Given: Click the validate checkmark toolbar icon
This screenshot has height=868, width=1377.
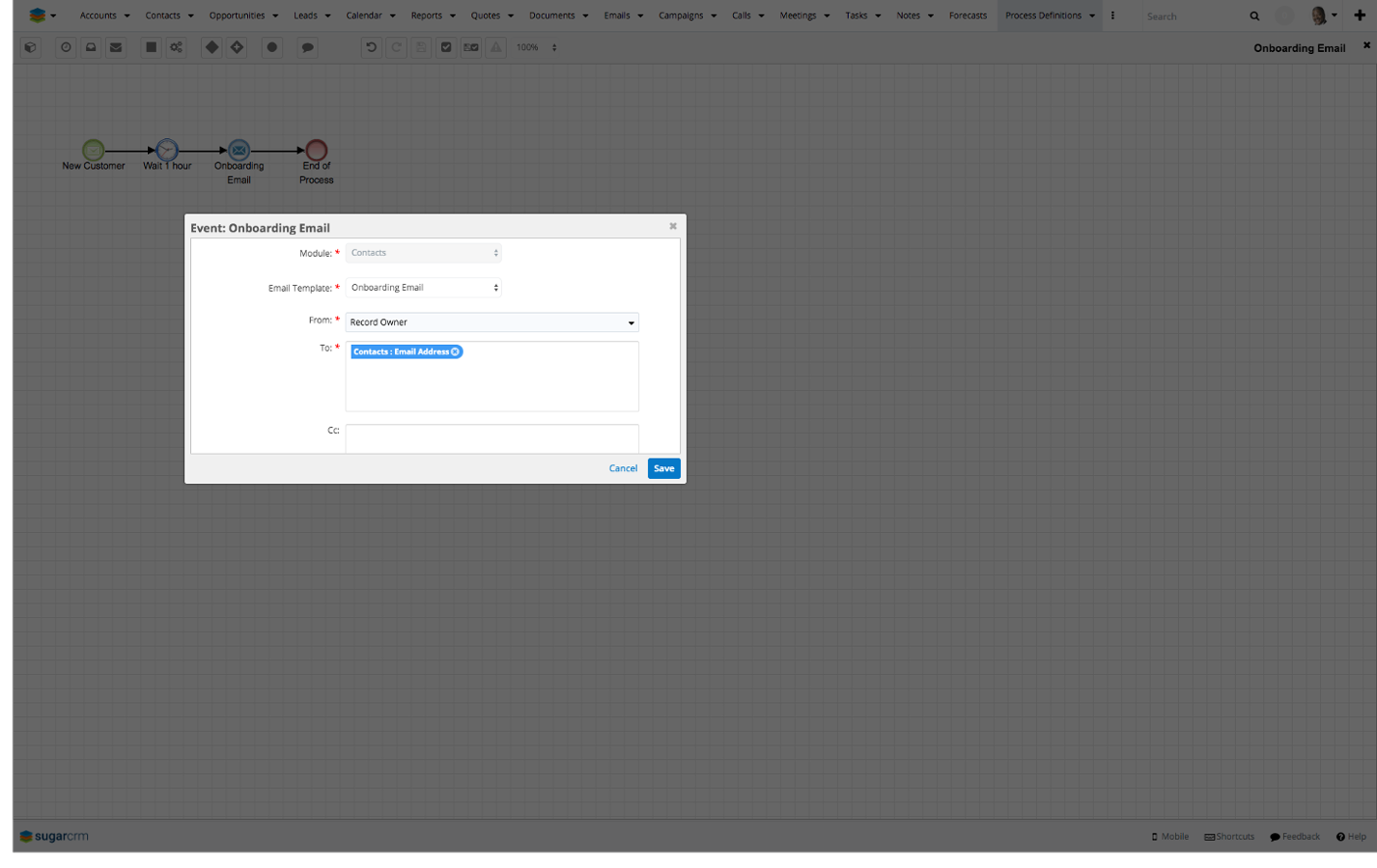Looking at the screenshot, I should pos(446,47).
